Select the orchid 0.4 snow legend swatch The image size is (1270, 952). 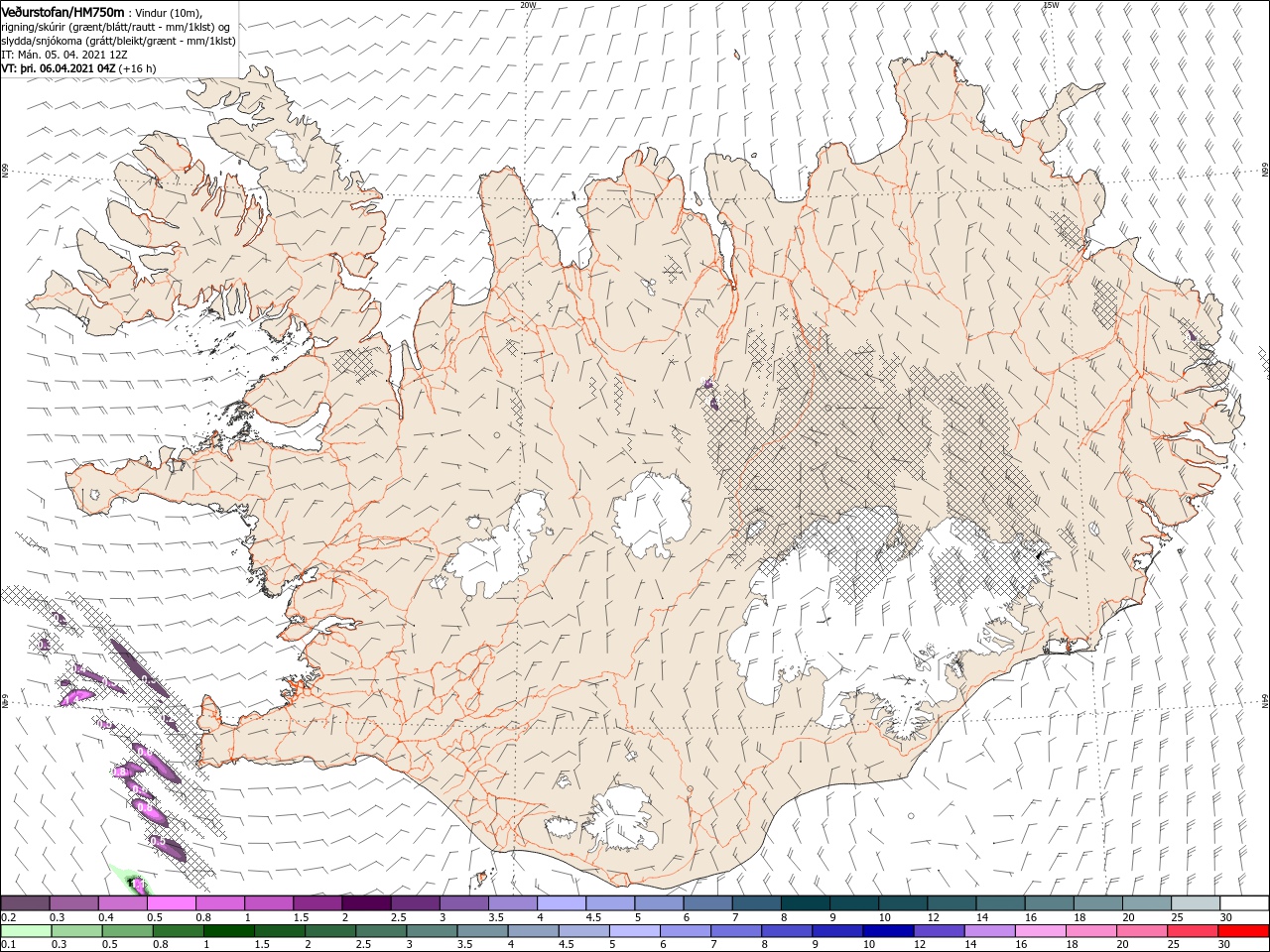(x=123, y=903)
